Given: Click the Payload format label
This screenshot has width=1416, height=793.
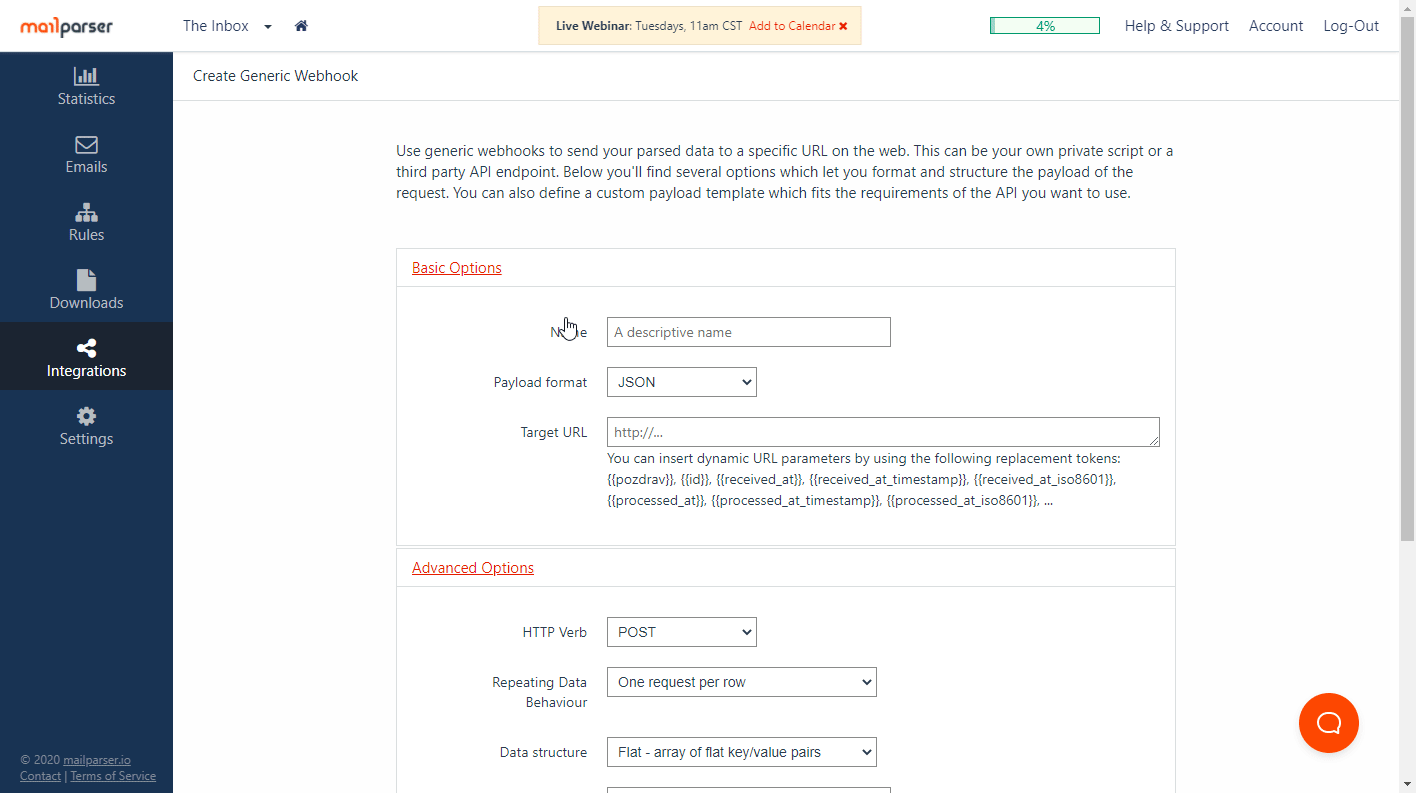Looking at the screenshot, I should pos(541,382).
